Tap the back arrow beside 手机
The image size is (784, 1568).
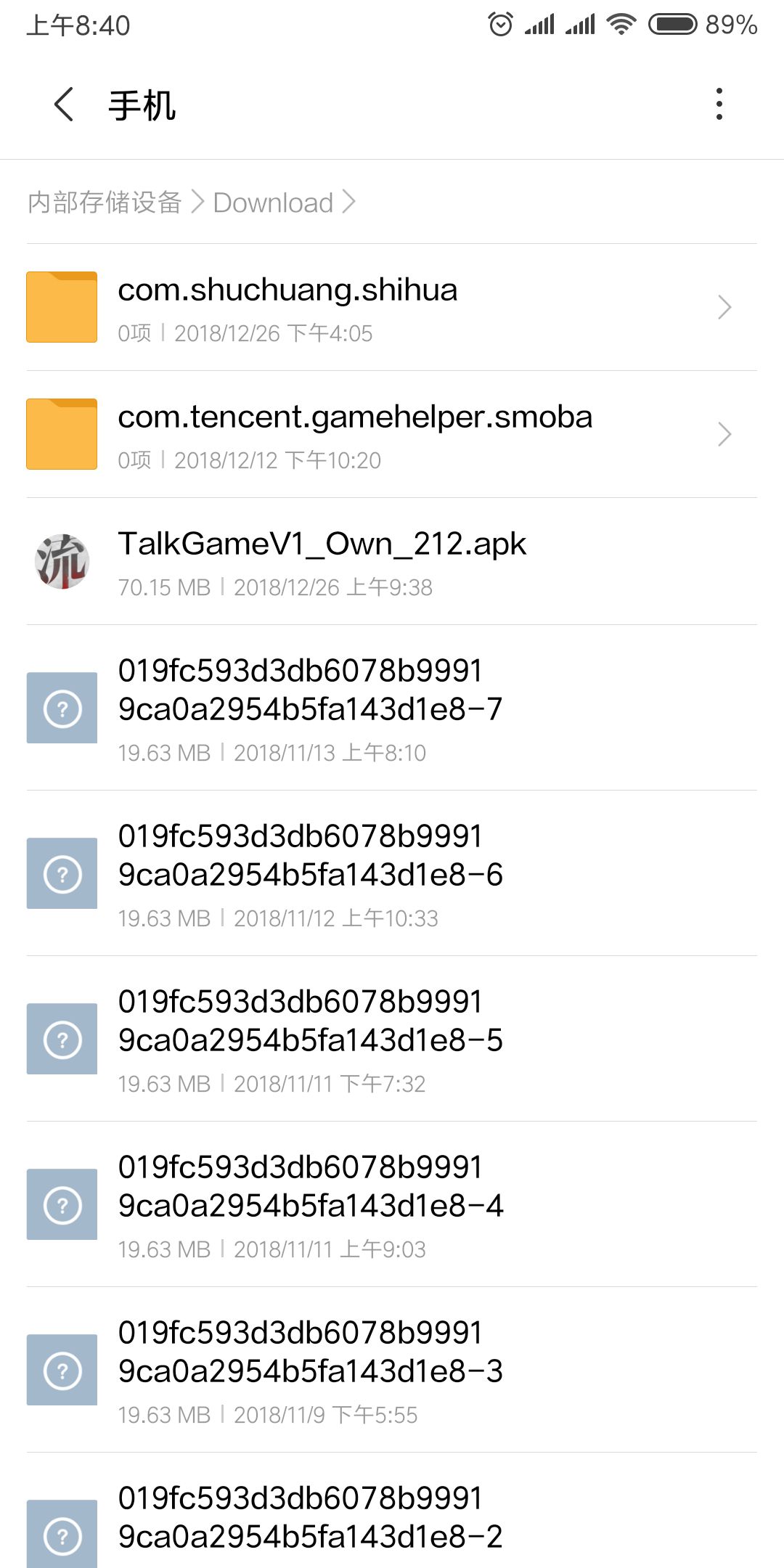(64, 105)
